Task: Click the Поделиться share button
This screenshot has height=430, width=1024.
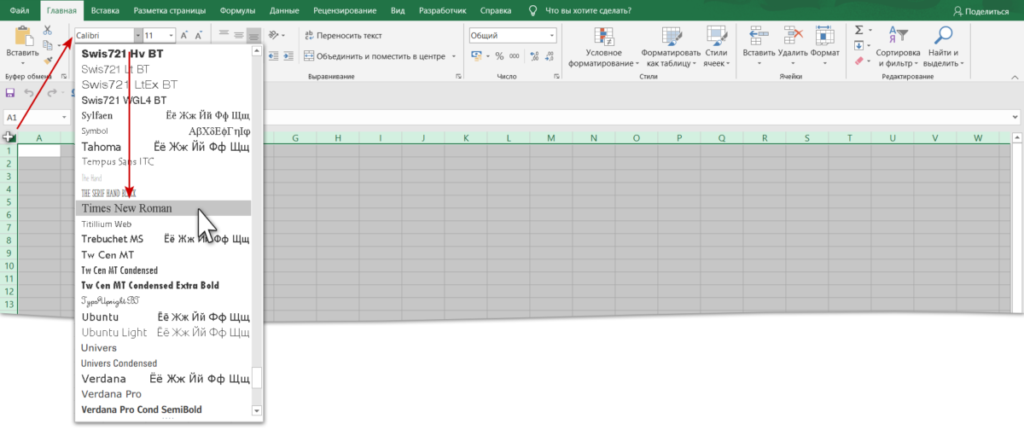Action: [981, 11]
